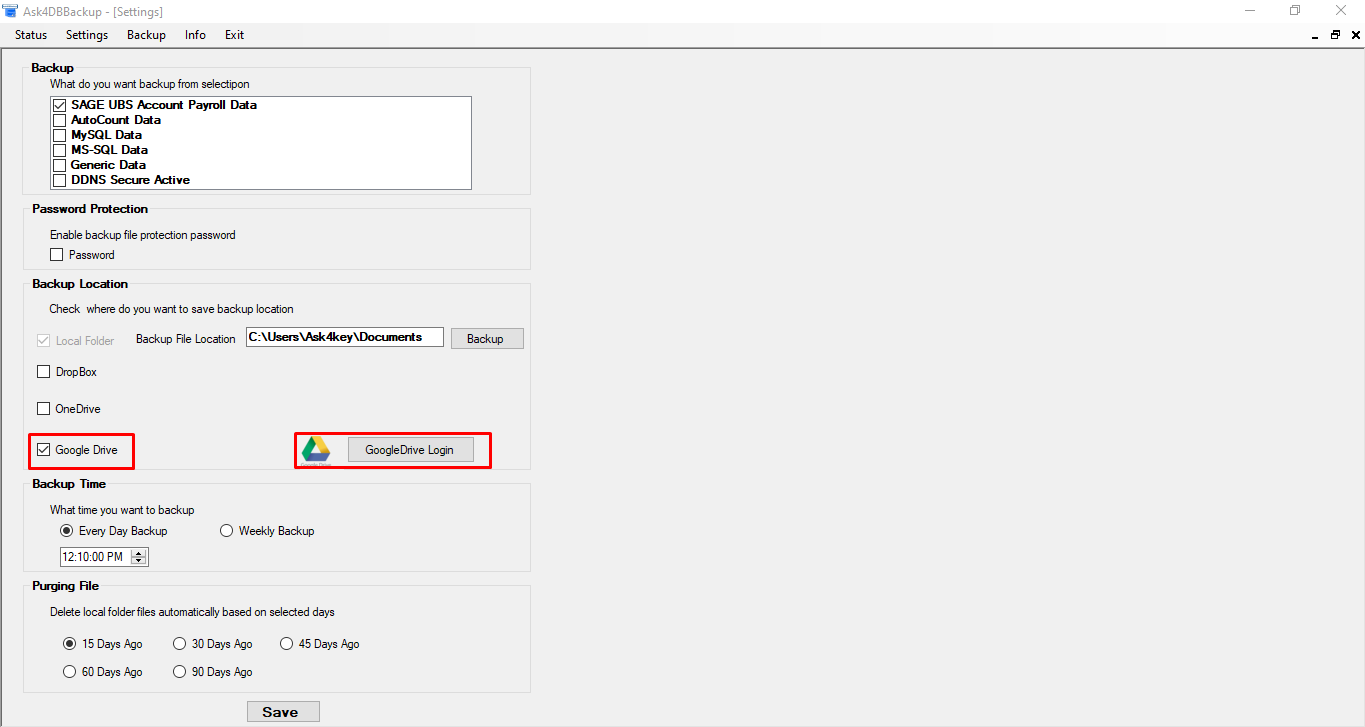This screenshot has width=1365, height=727.
Task: Click the GoogleDrive Login button
Action: click(410, 450)
